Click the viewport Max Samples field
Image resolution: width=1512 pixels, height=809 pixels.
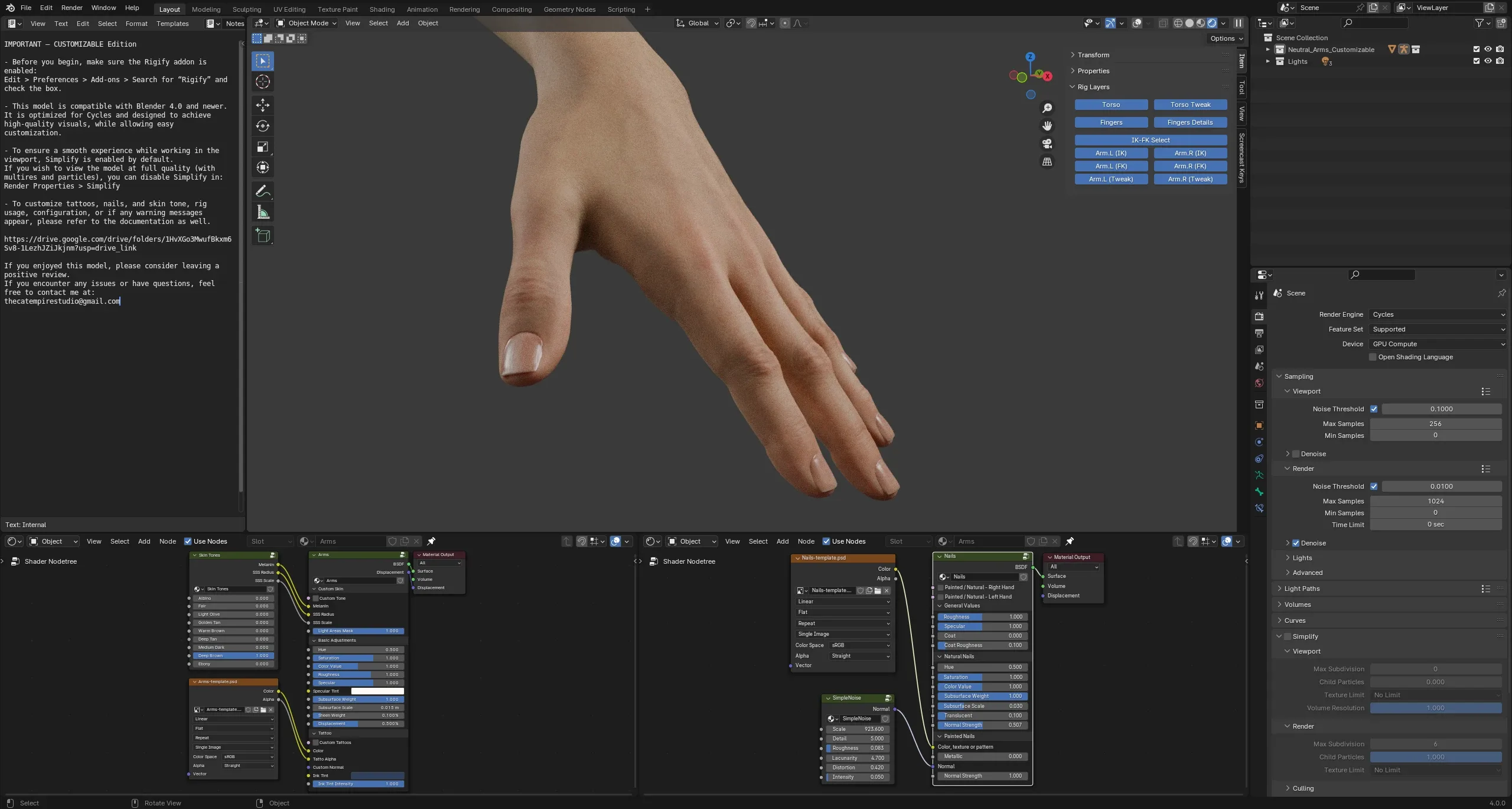(1435, 424)
